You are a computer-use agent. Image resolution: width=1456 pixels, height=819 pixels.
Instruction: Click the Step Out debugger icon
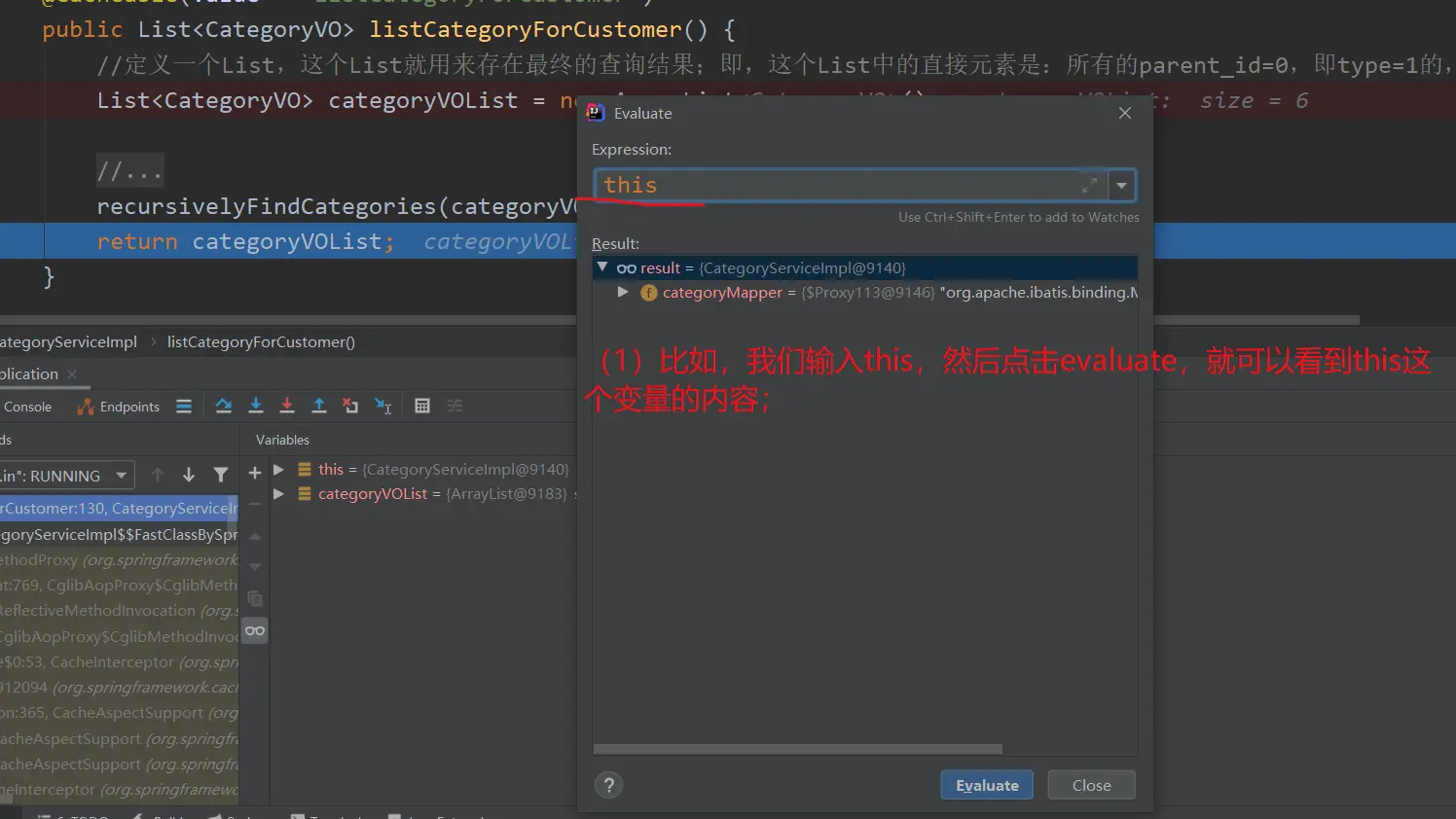point(319,407)
